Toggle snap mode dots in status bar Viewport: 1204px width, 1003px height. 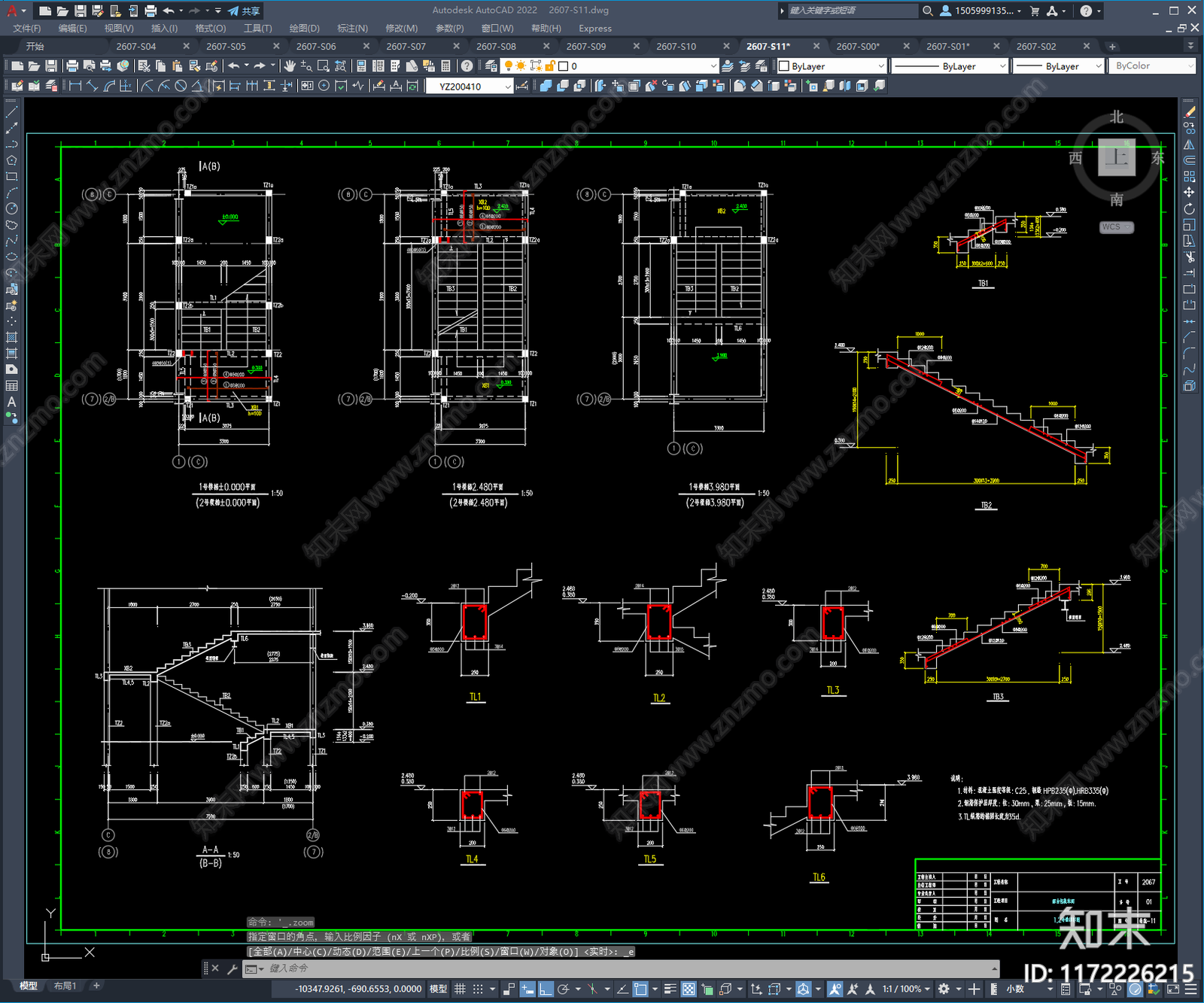tap(478, 989)
